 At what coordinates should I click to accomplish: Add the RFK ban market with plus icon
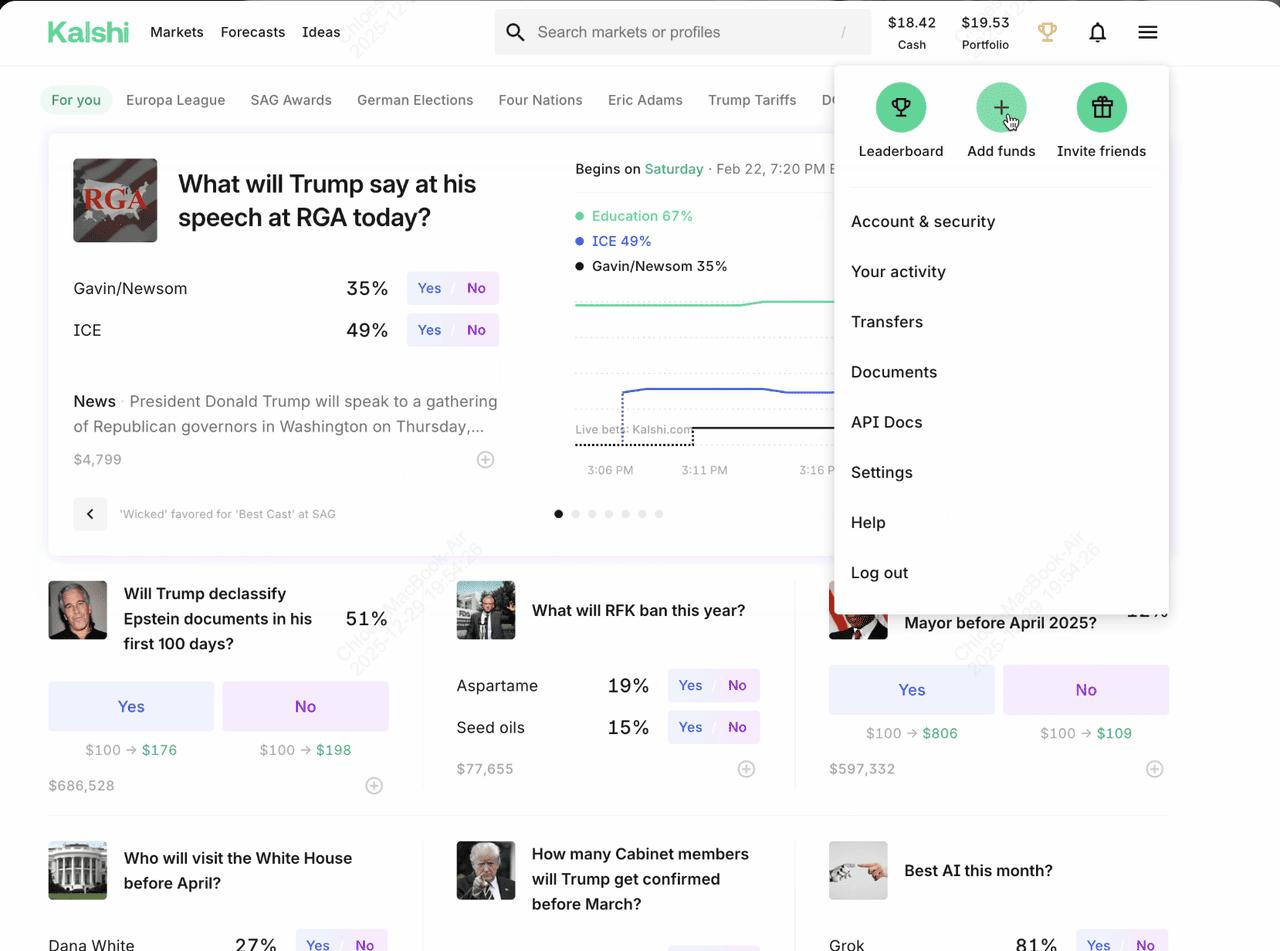pyautogui.click(x=746, y=769)
